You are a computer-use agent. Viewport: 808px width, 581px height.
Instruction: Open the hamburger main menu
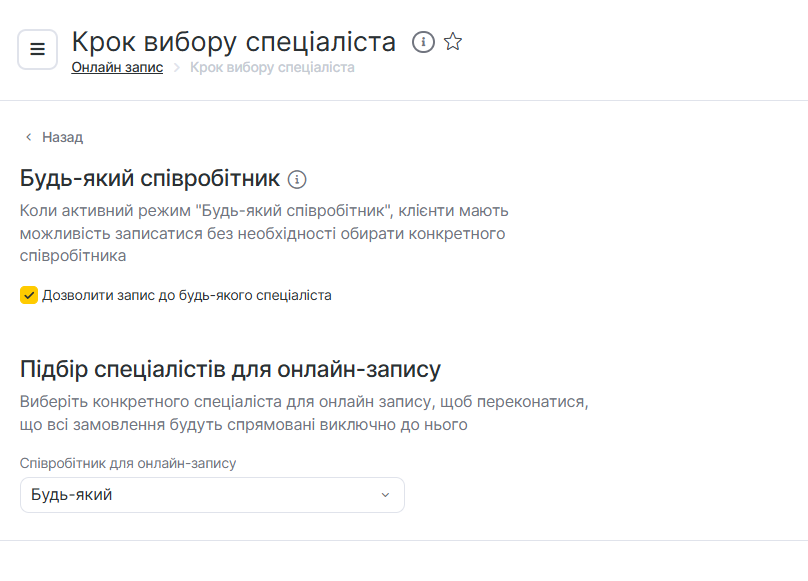37,49
